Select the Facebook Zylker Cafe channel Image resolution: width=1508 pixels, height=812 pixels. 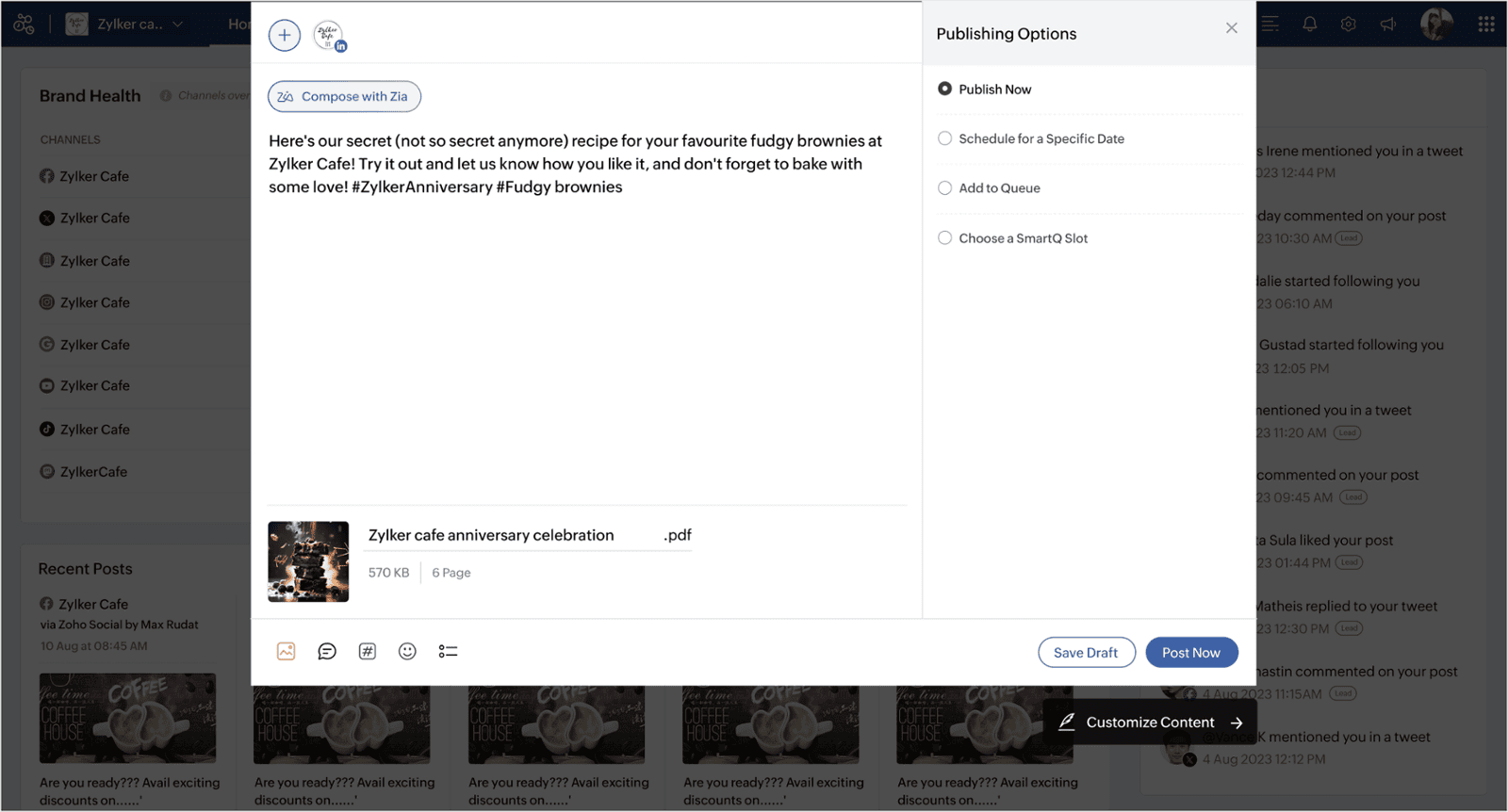(x=85, y=176)
